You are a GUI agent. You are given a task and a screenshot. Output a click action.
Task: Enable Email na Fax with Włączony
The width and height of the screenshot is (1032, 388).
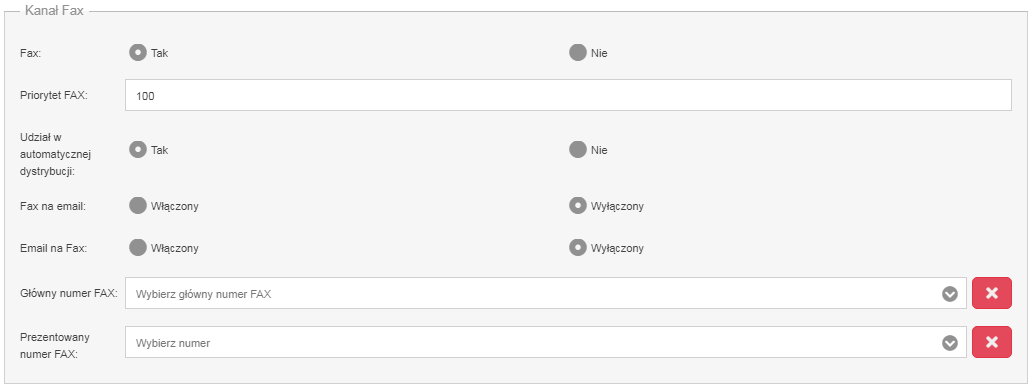[138, 248]
